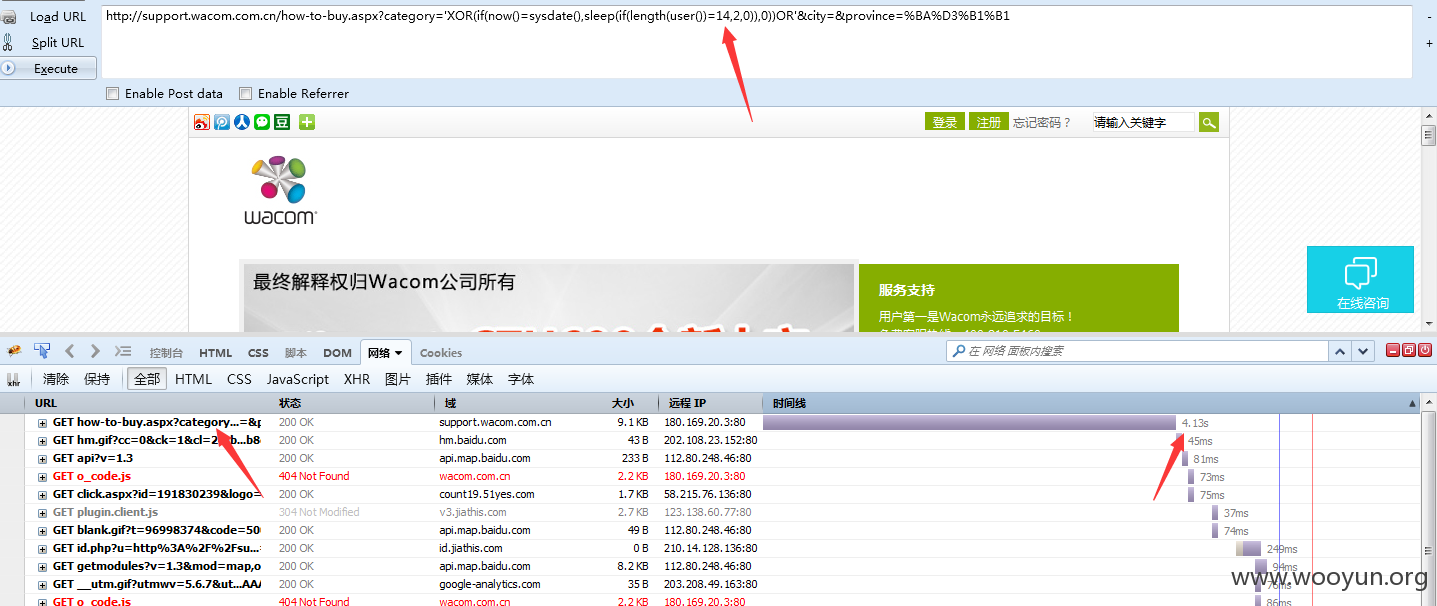This screenshot has height=606, width=1437.
Task: Detach Firebug into a new window
Action: point(1409,350)
